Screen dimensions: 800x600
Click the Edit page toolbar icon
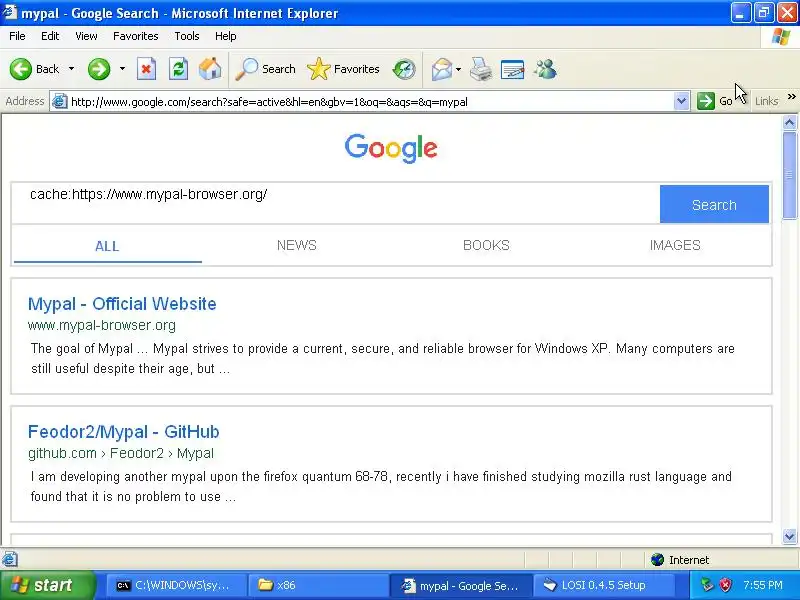512,69
